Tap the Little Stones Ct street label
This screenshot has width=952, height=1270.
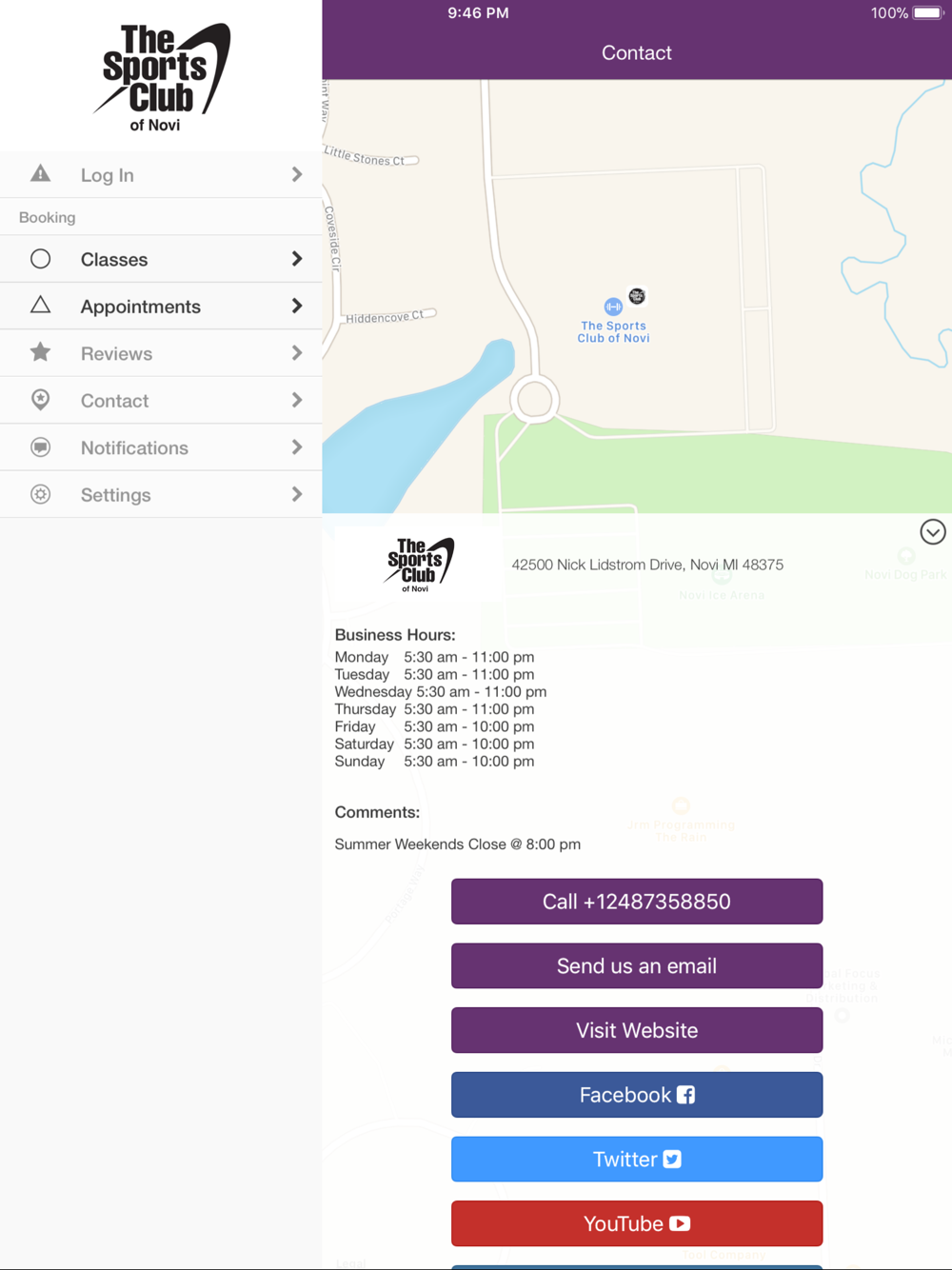click(364, 156)
